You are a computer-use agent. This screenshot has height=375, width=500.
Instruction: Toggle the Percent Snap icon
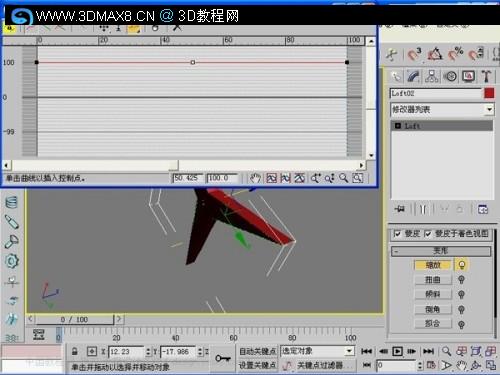click(456, 54)
